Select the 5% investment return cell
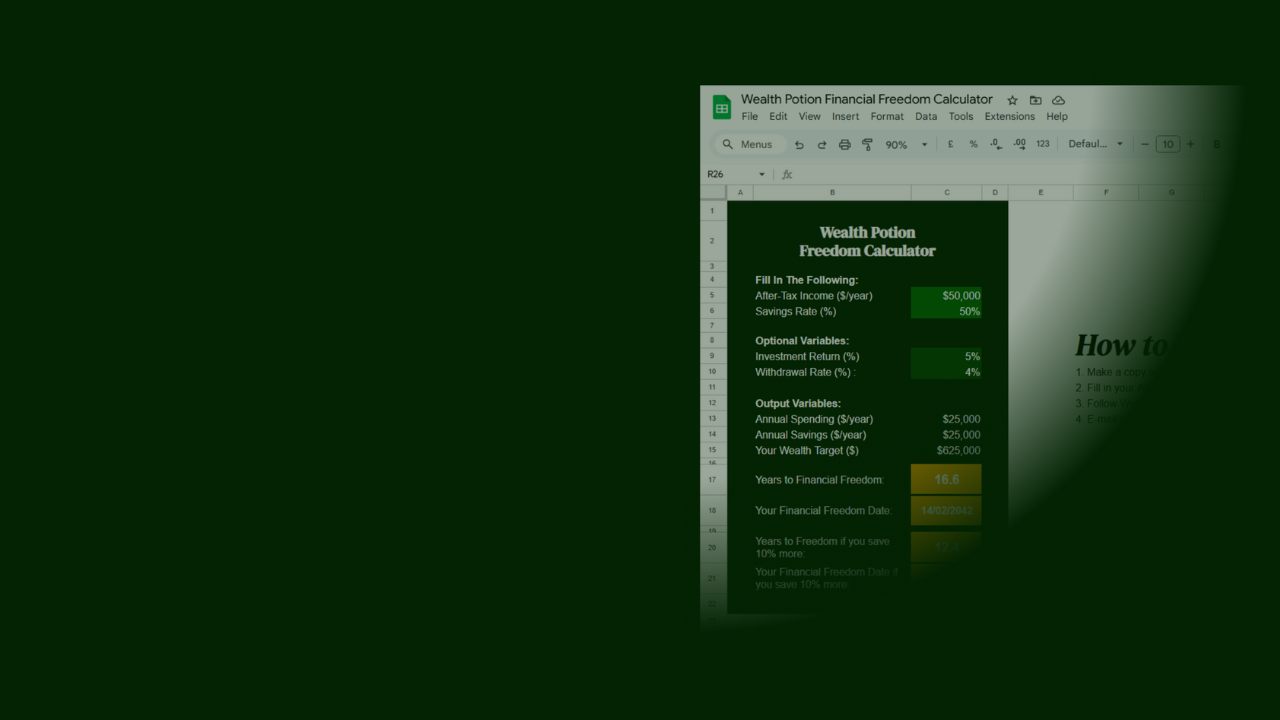This screenshot has height=720, width=1280. [946, 357]
